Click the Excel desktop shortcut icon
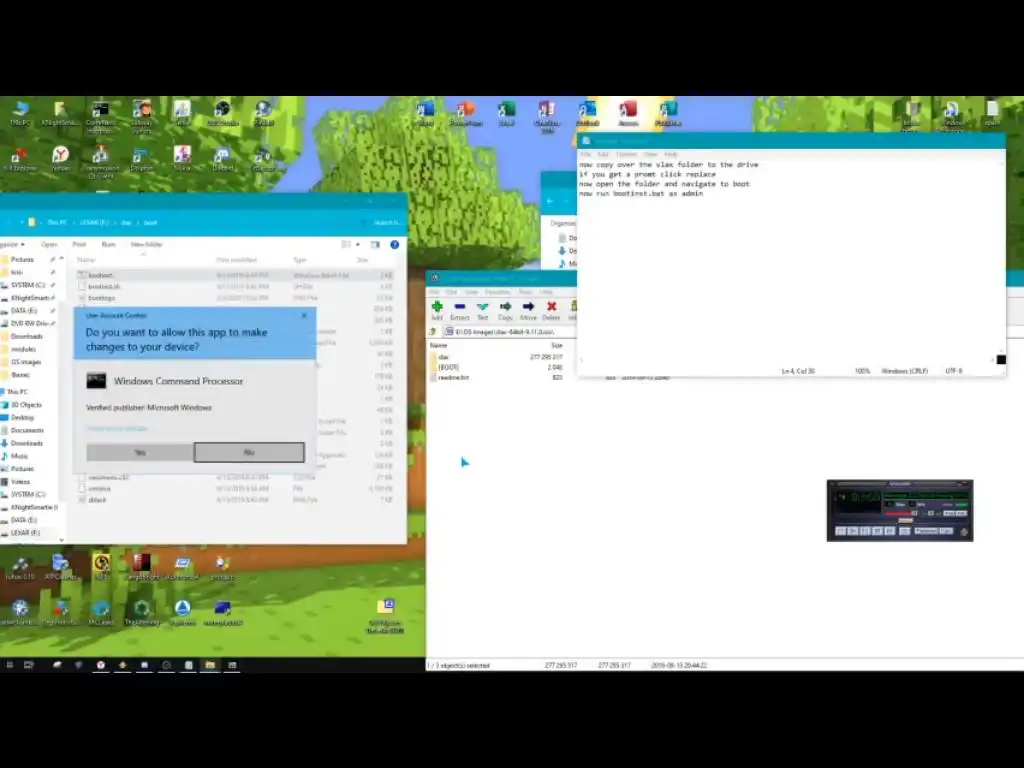Image resolution: width=1024 pixels, height=768 pixels. pos(506,114)
